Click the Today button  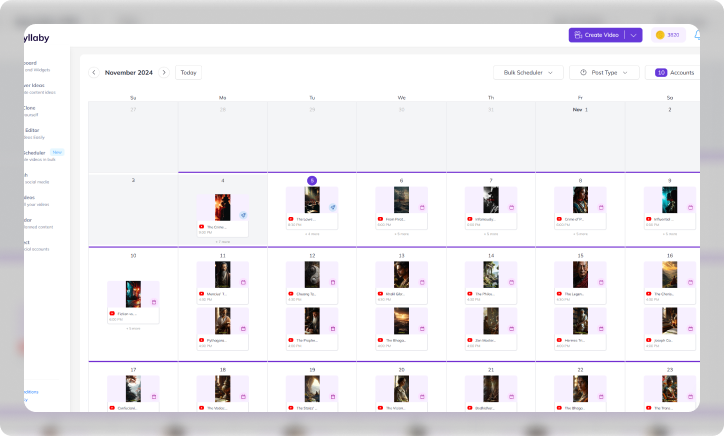188,73
